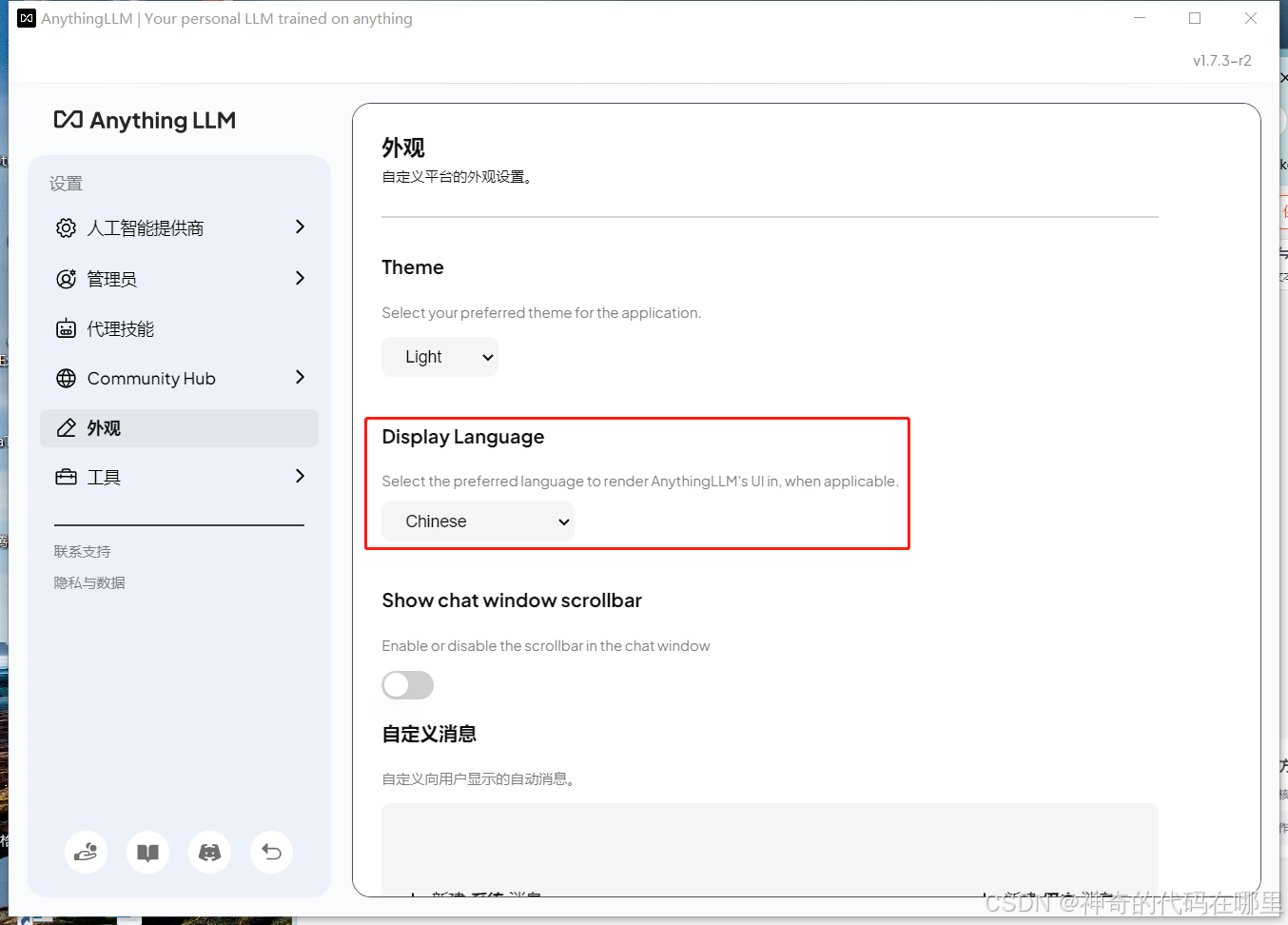The width and height of the screenshot is (1288, 925).
Task: Click the AnythingLLM title bar app icon
Action: (27, 18)
